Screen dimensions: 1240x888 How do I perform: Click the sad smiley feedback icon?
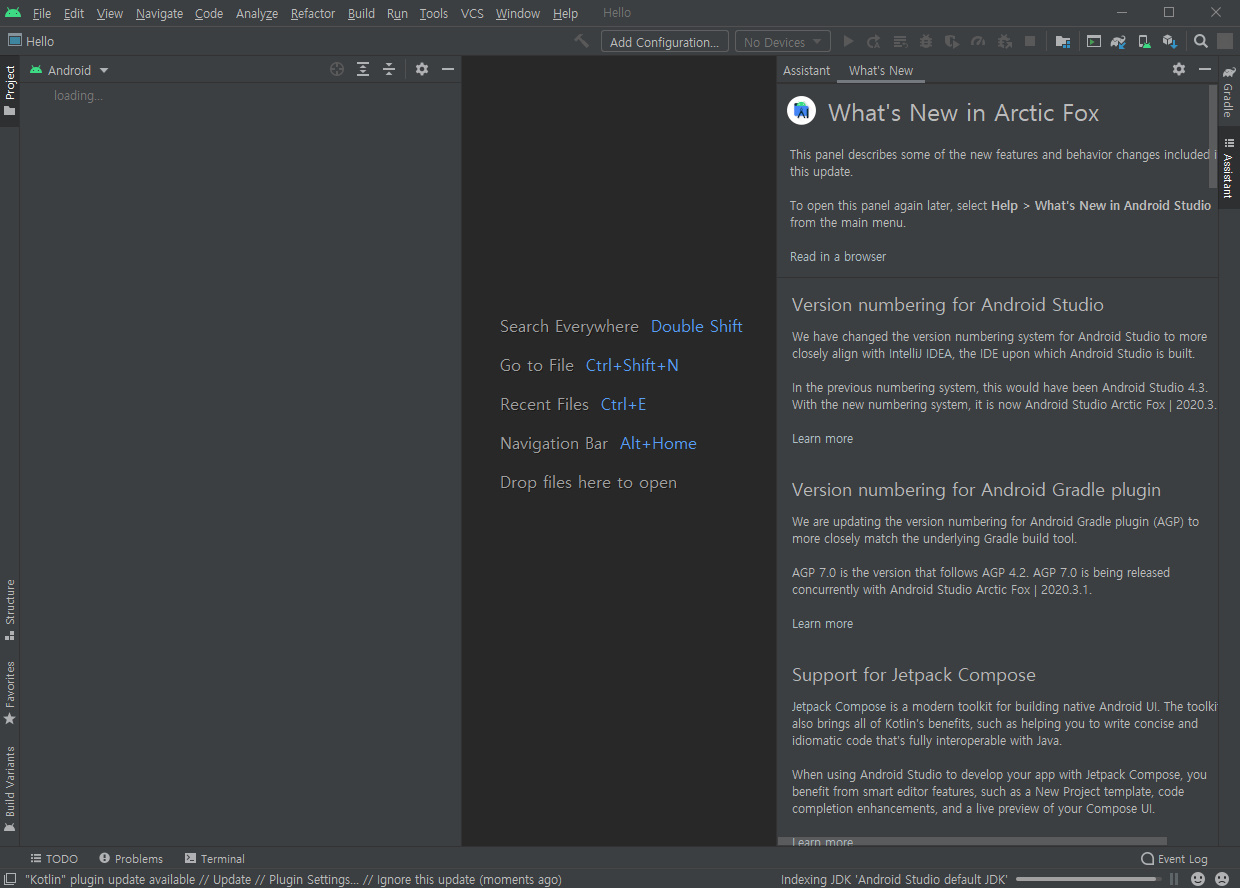point(1222,879)
